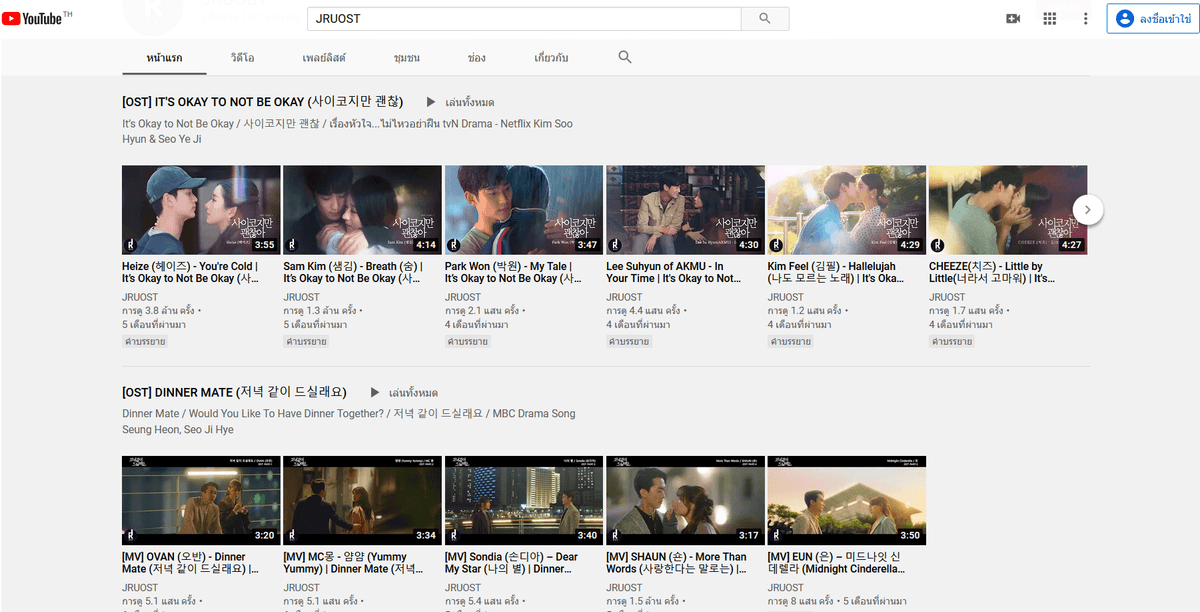Viewport: 1200px width, 612px height.
Task: Open the three-dot settings menu
Action: (1086, 19)
